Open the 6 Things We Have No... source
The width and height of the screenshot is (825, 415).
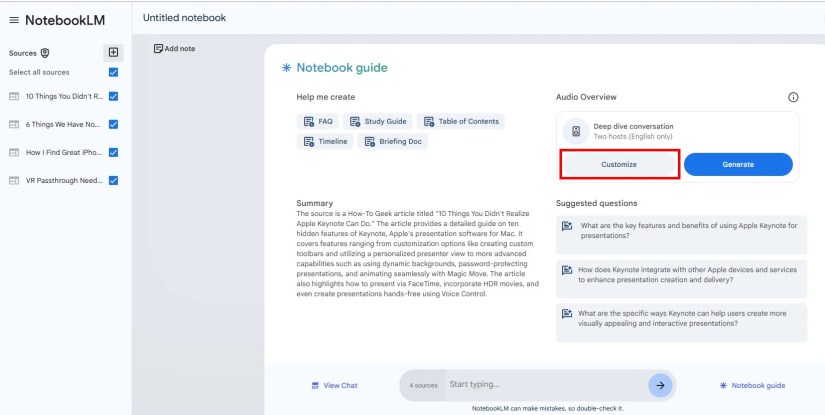pyautogui.click(x=63, y=125)
